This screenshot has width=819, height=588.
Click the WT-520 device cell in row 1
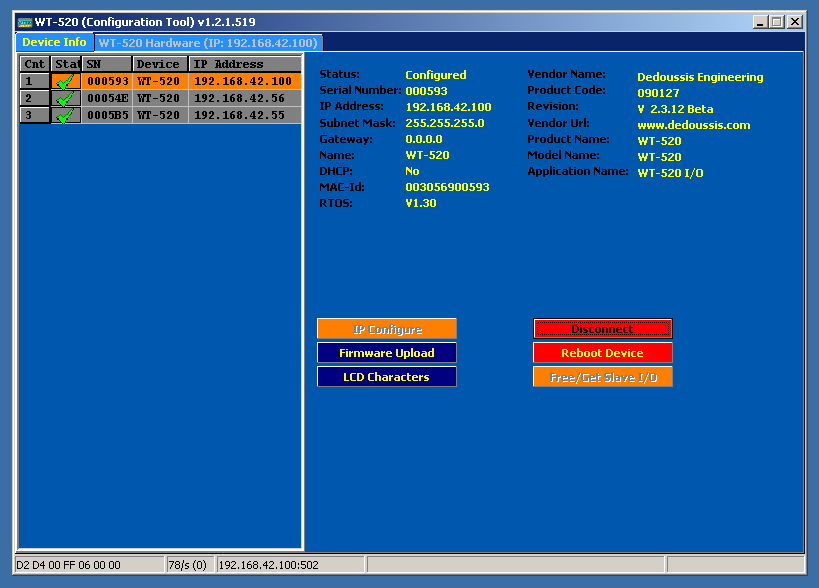[x=160, y=81]
